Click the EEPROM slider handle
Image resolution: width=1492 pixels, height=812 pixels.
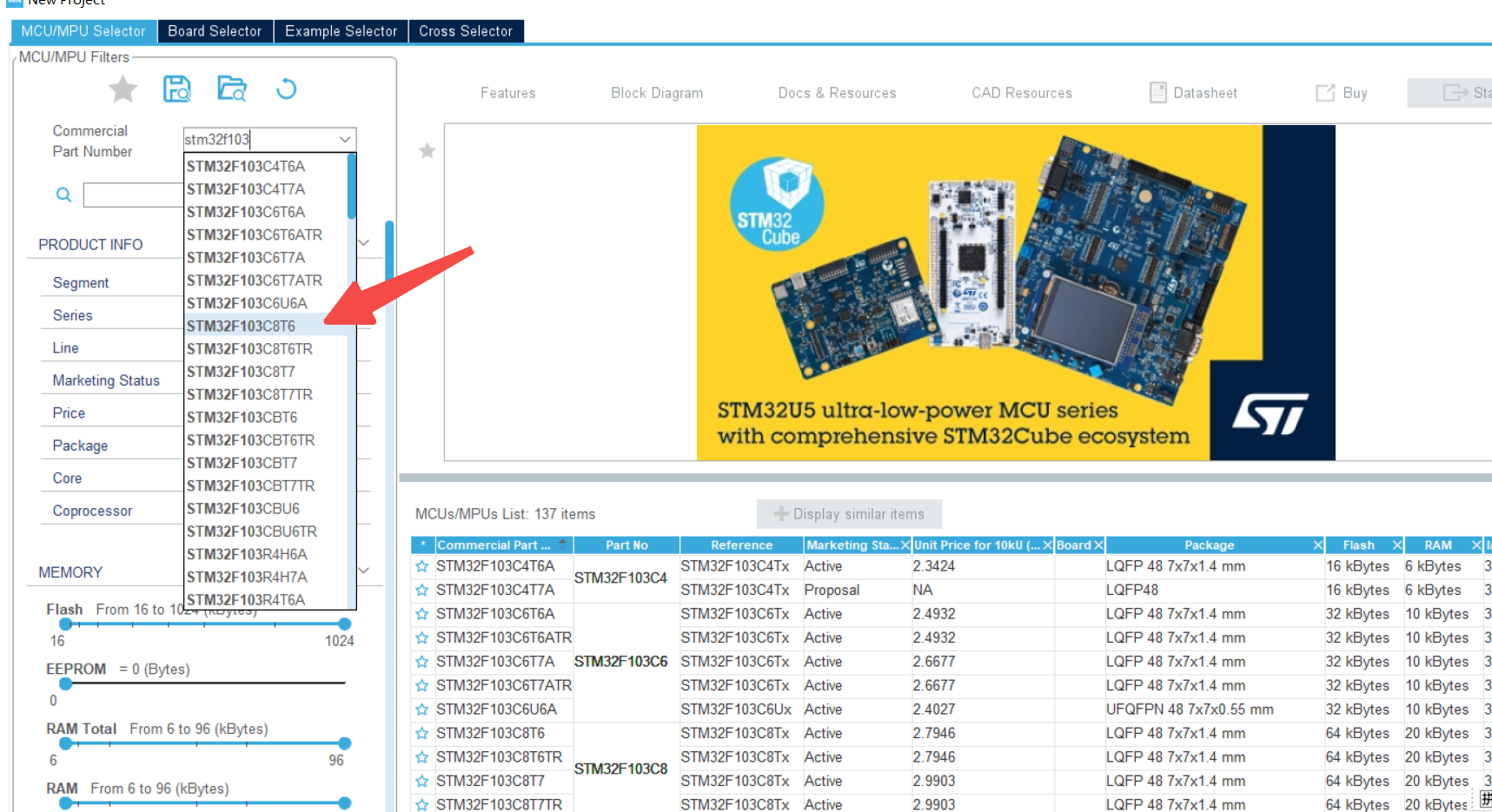(65, 683)
